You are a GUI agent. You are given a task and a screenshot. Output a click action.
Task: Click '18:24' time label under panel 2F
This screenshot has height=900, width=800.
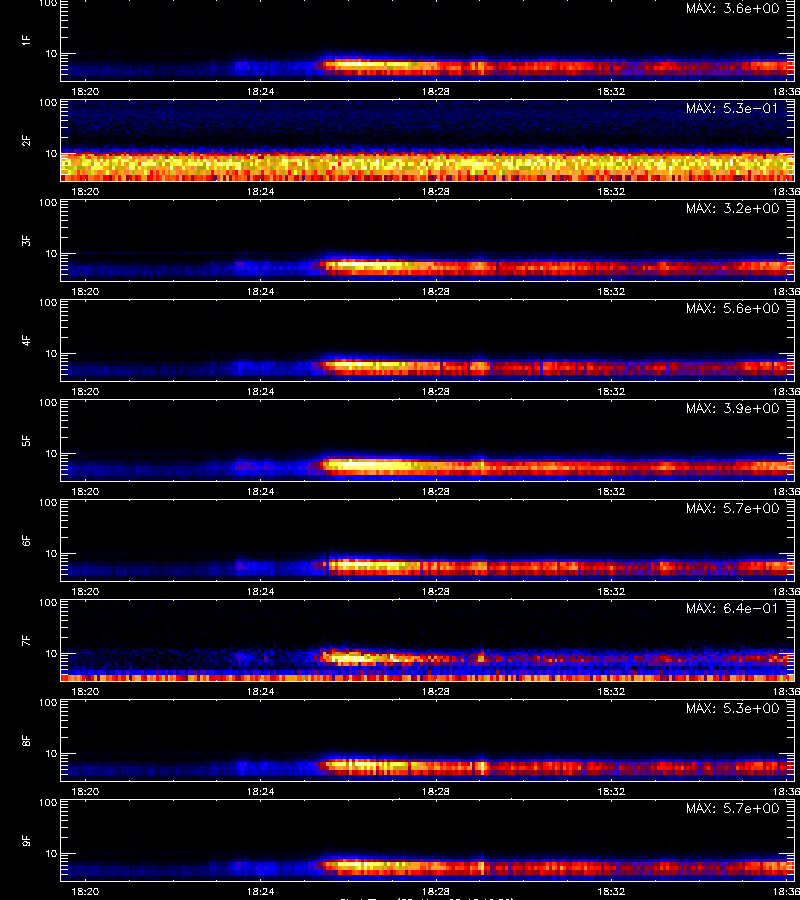(261, 191)
